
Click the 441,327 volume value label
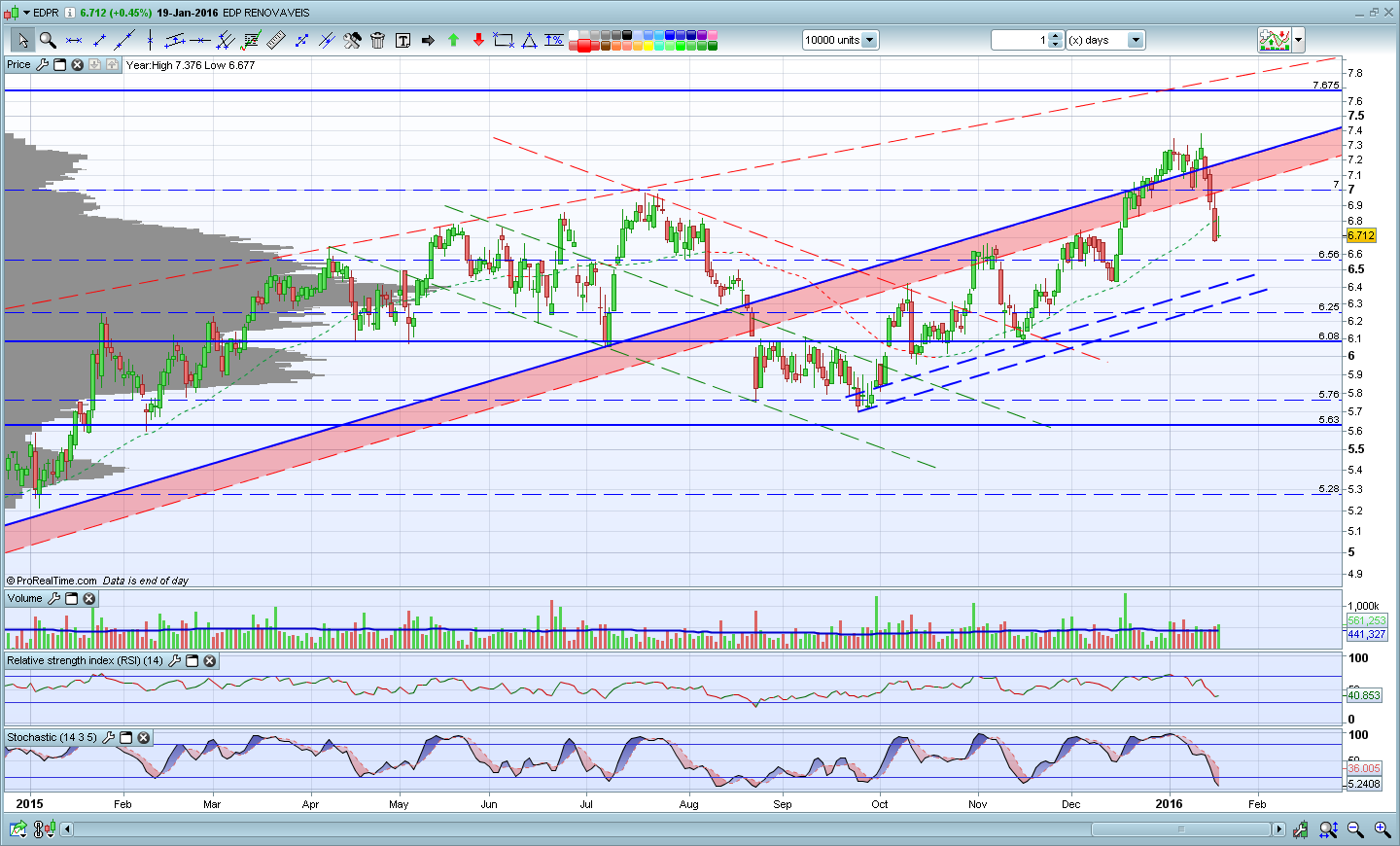pos(1366,634)
